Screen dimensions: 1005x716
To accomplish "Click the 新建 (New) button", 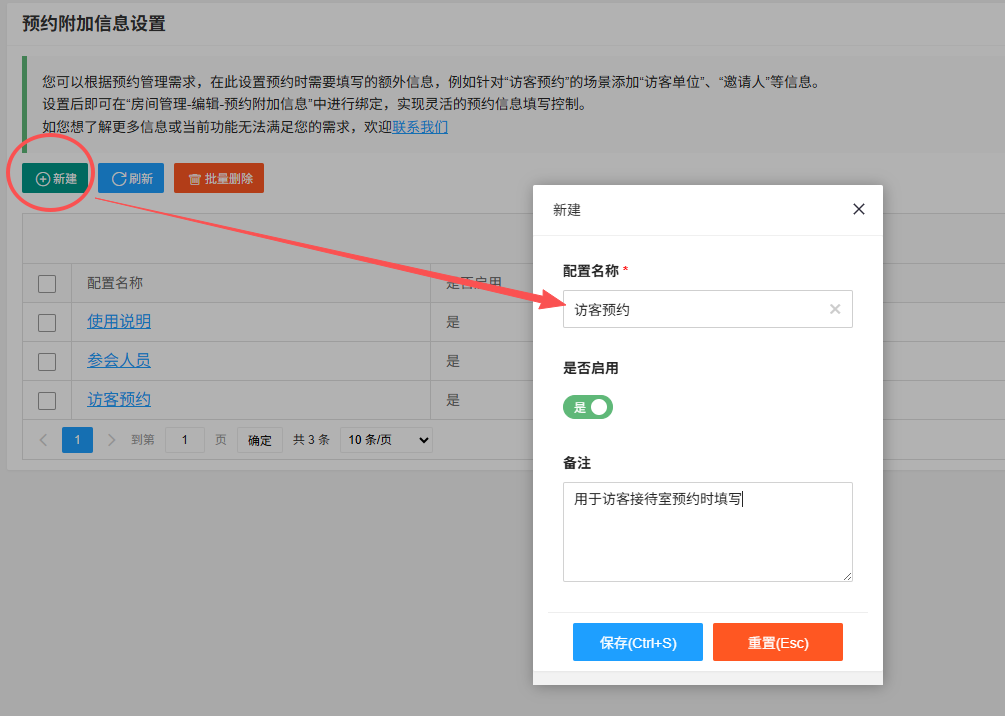I will [x=56, y=179].
